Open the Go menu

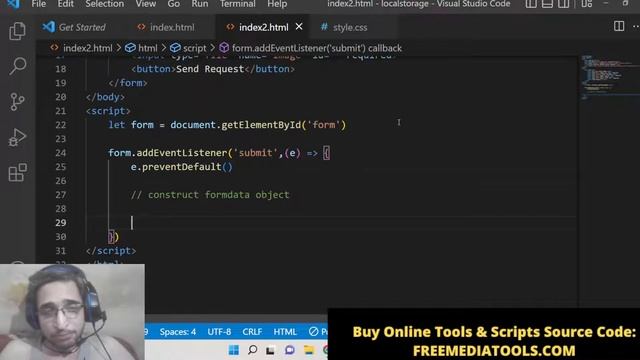pyautogui.click(x=173, y=4)
